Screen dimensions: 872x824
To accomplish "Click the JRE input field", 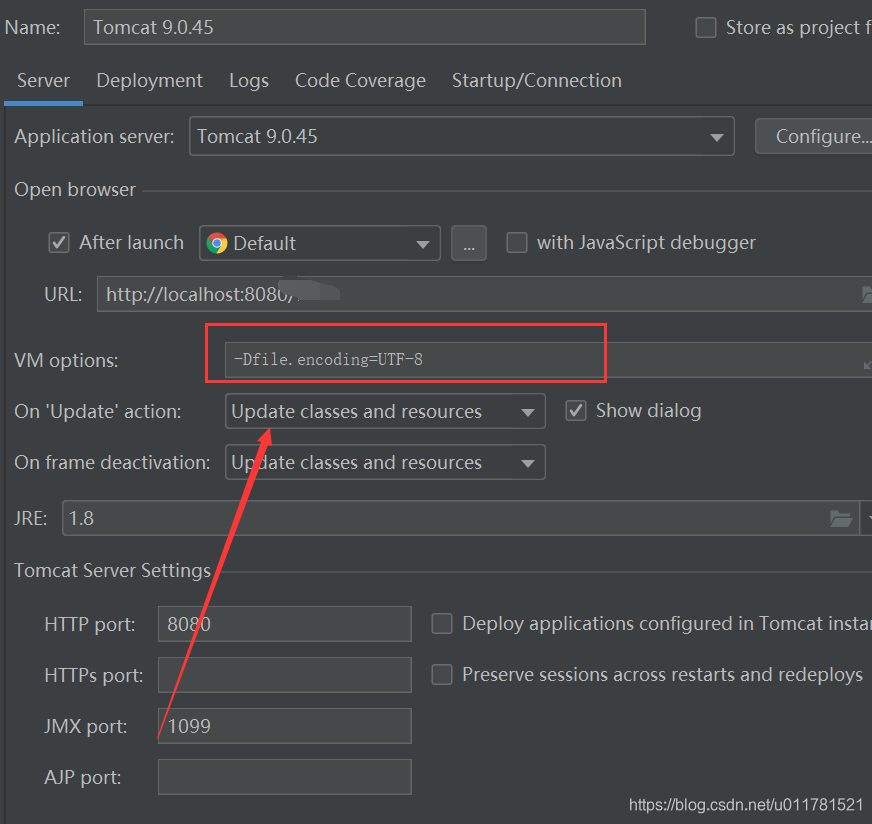I will [x=461, y=518].
